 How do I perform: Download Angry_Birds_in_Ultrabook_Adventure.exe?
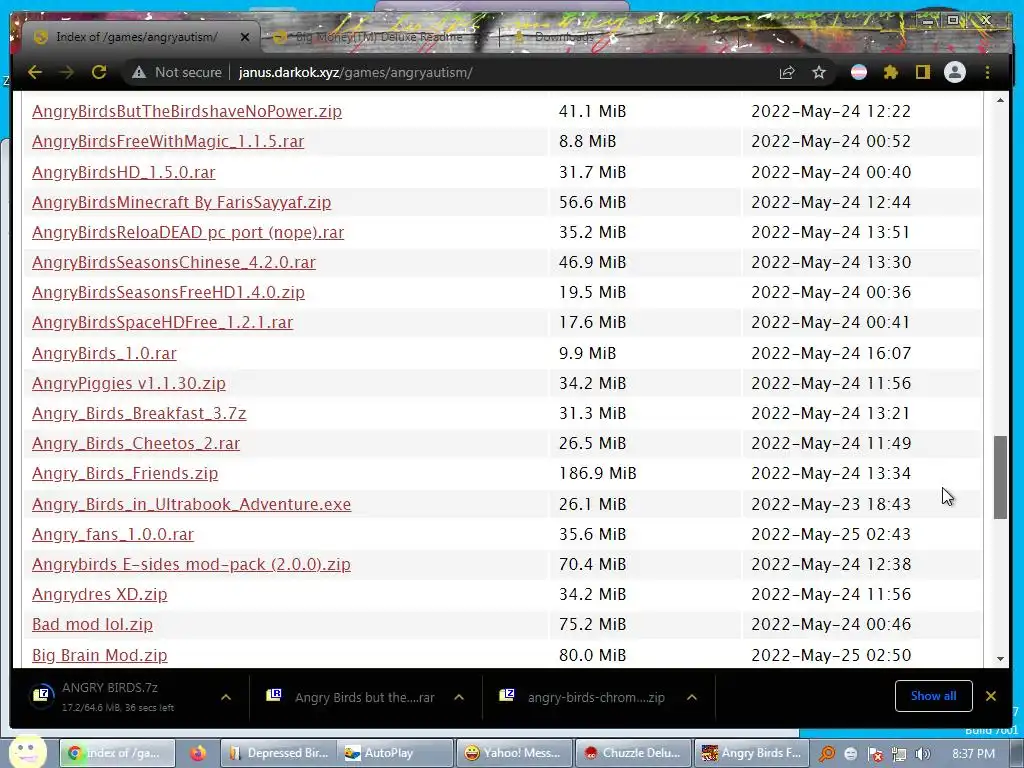click(191, 504)
